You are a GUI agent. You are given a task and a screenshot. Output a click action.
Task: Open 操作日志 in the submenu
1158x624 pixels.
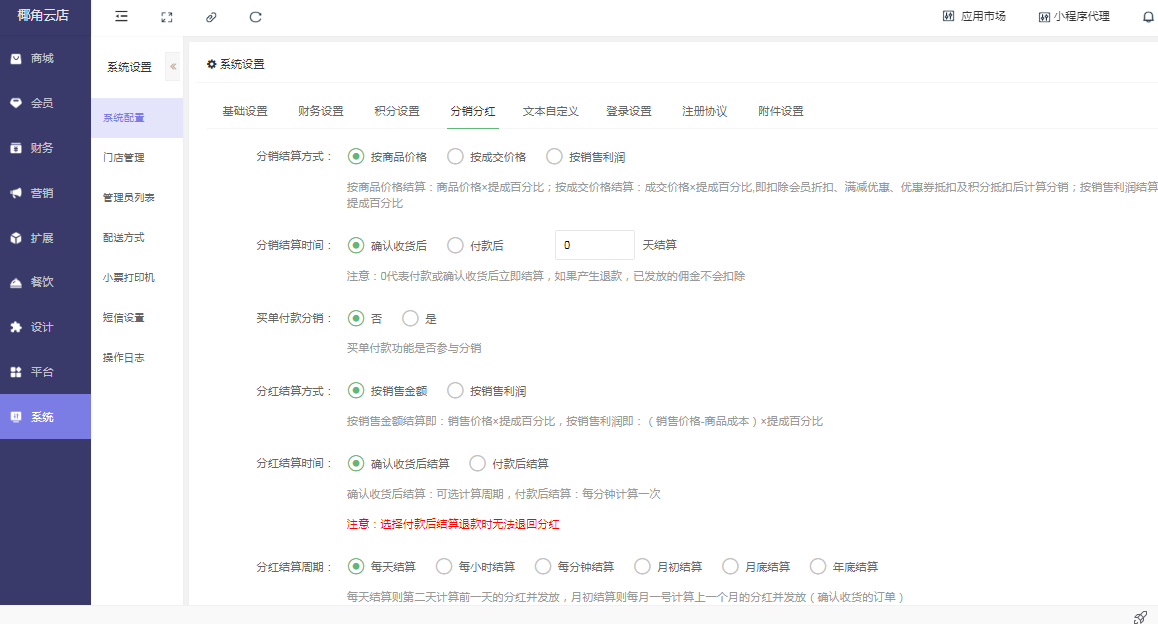[x=137, y=357]
